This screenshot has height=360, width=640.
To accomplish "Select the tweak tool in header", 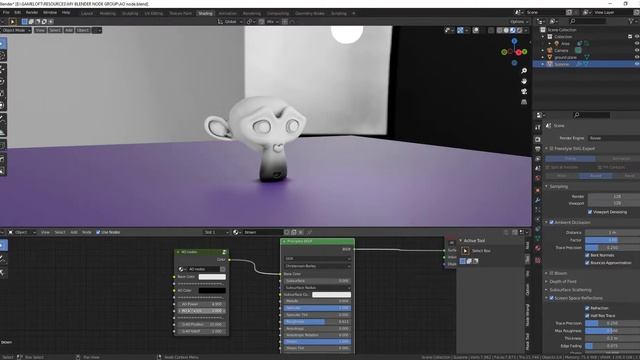I will pyautogui.click(x=12, y=22).
